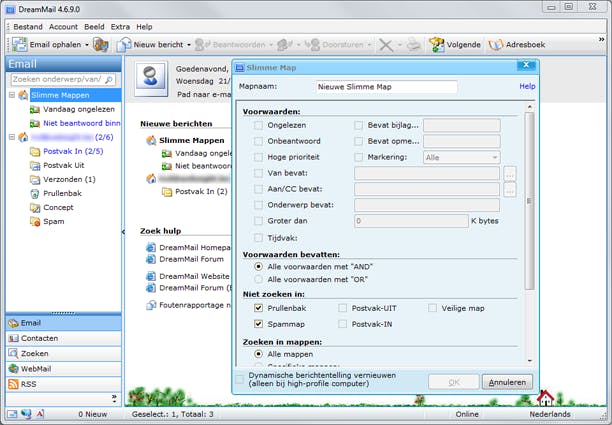Open the Email ophalen dropdown arrow

(87, 45)
